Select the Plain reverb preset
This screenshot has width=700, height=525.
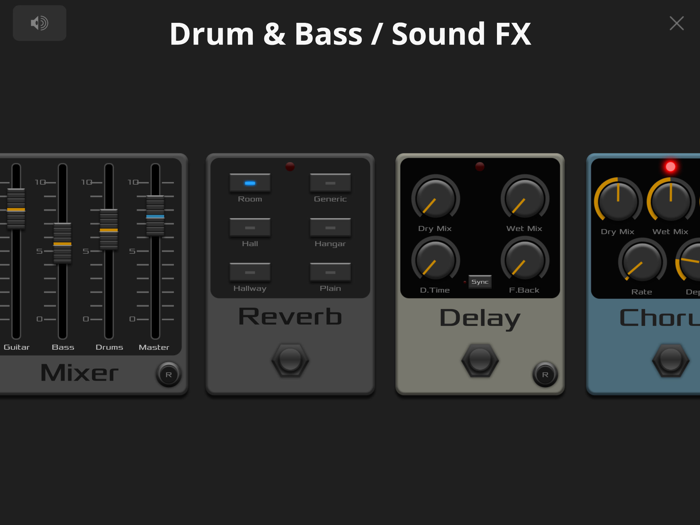pyautogui.click(x=330, y=272)
